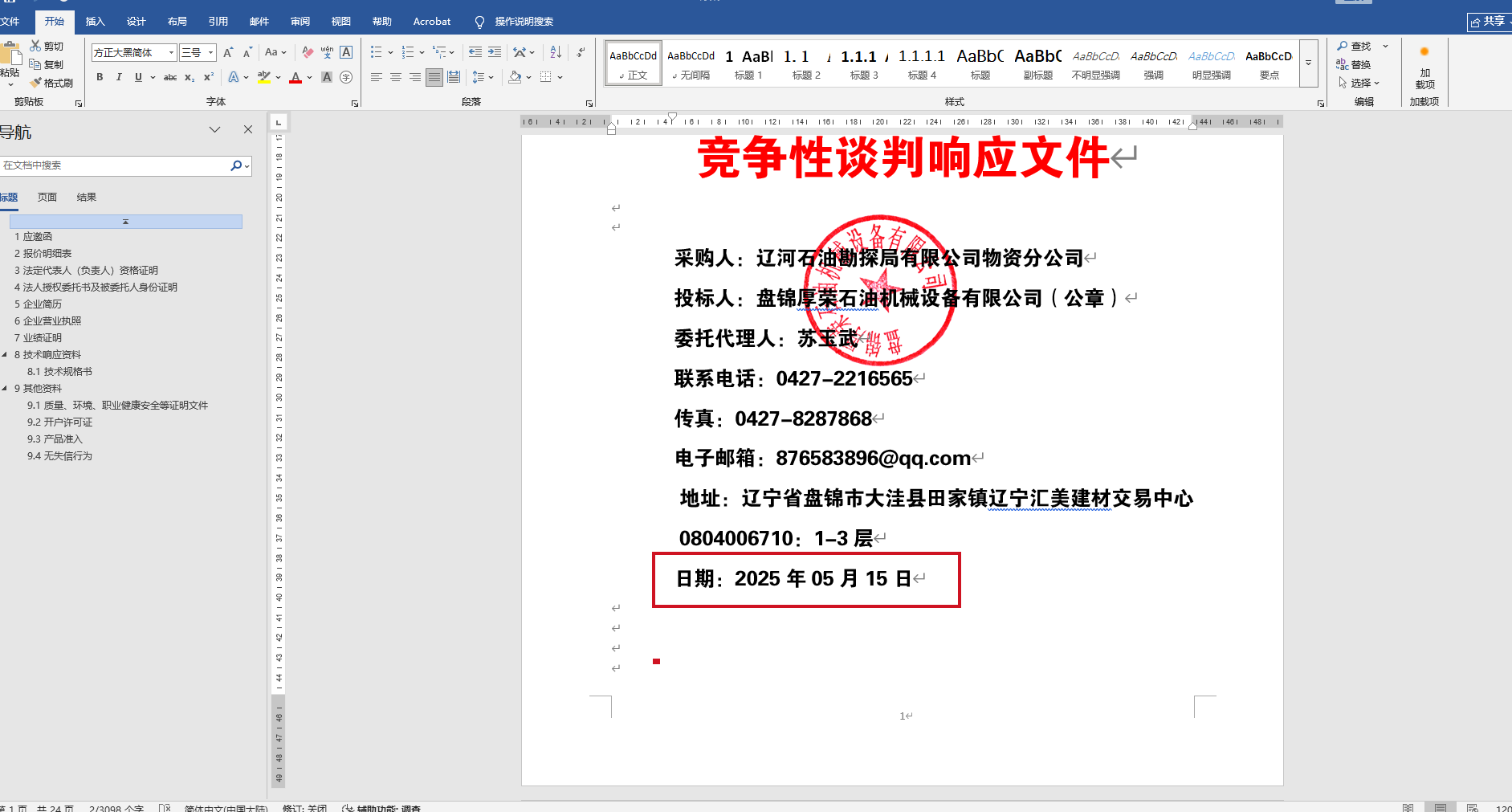Viewport: 1512px width, 812px height.
Task: Expand the numbered list dropdown arrow
Action: tap(422, 53)
